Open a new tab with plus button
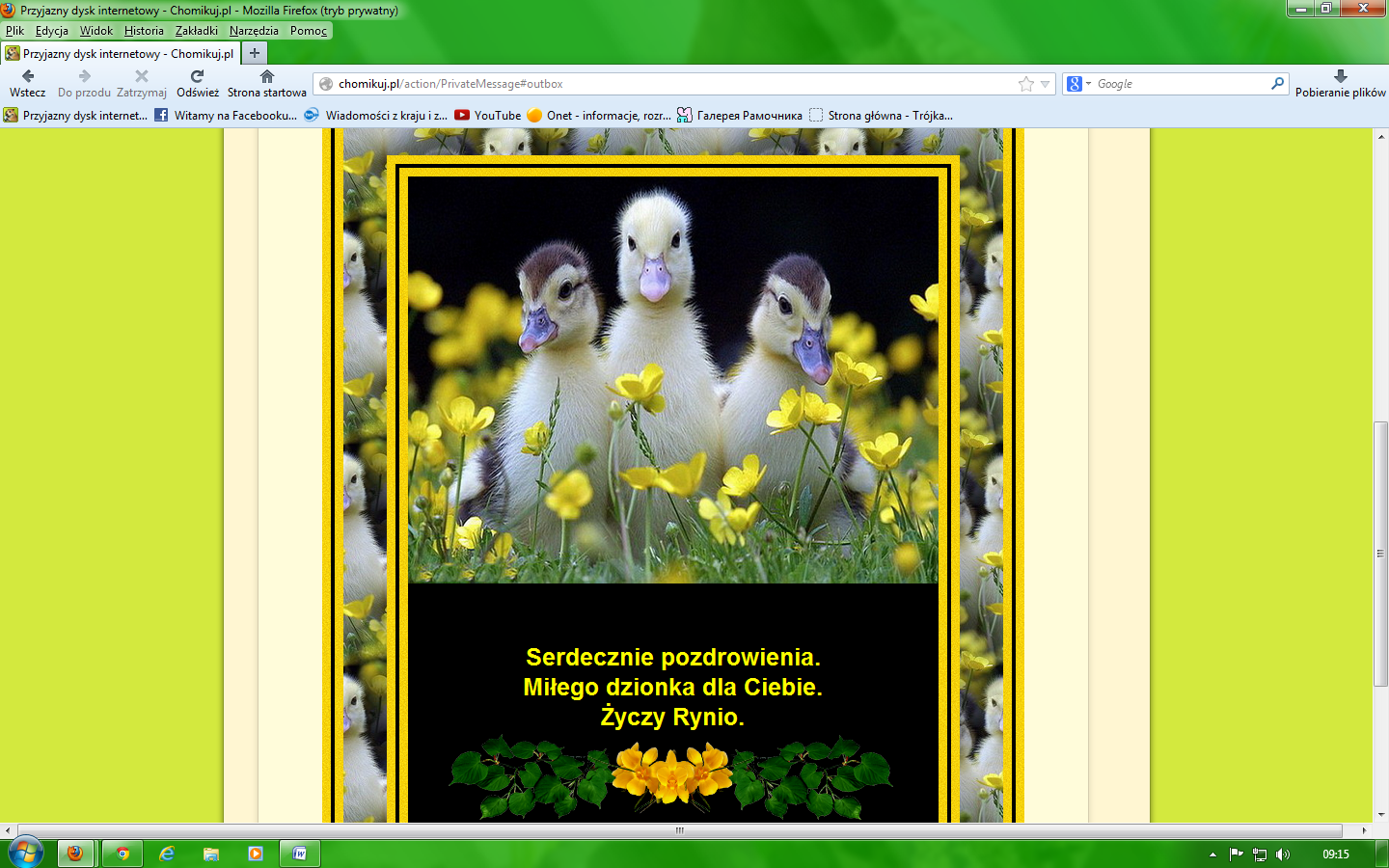 point(255,53)
